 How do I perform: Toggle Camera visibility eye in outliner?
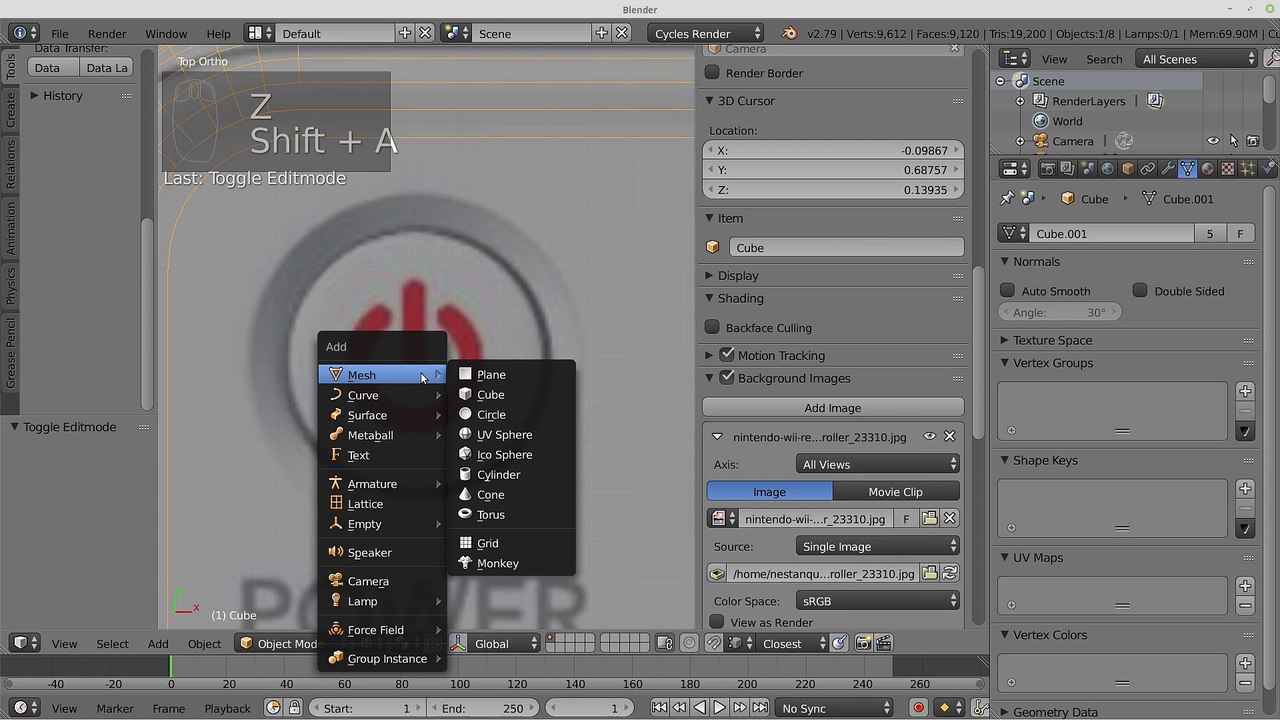pos(1213,141)
